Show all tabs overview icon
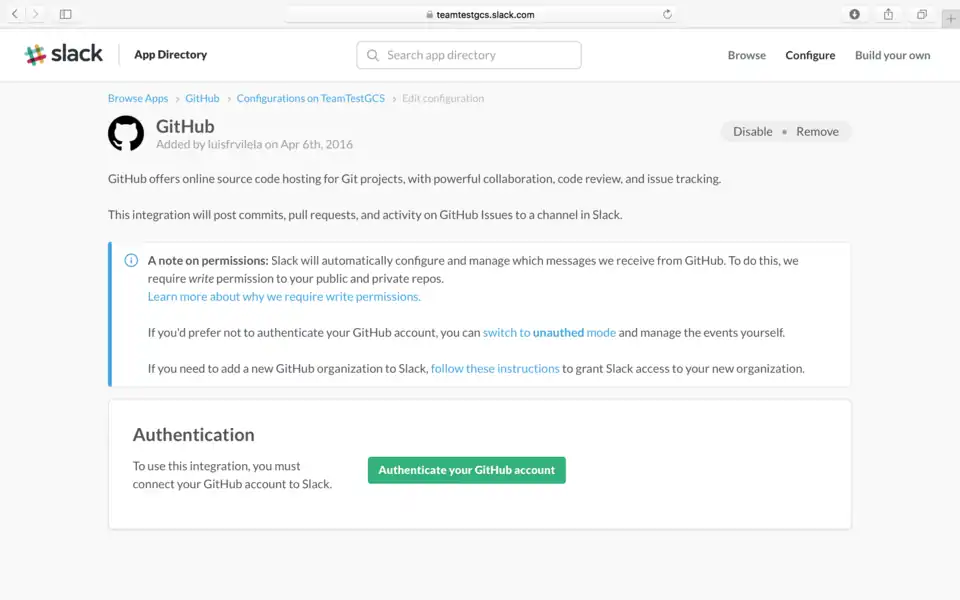Viewport: 960px width, 600px height. coord(921,14)
